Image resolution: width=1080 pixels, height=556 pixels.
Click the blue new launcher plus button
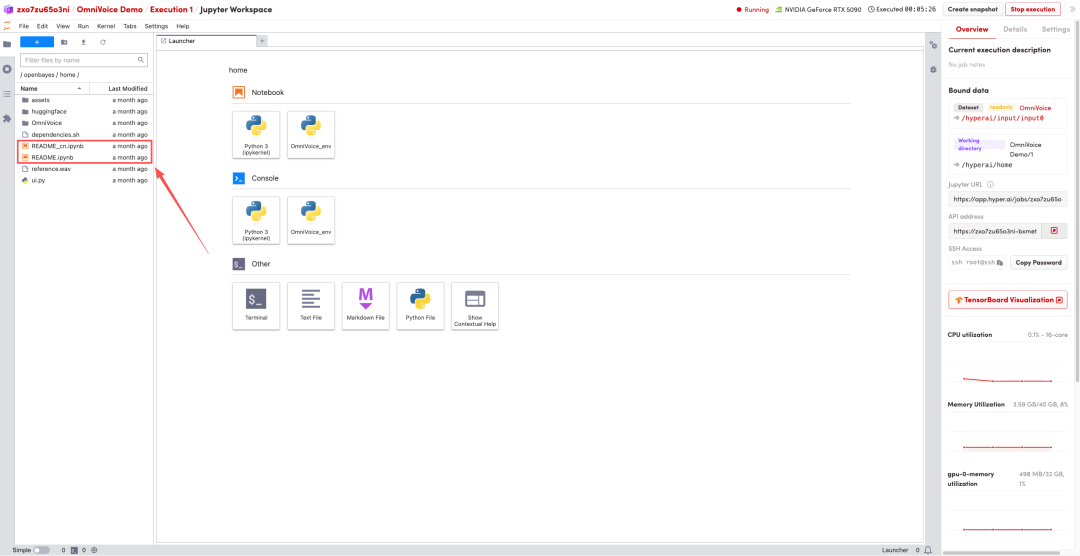37,42
